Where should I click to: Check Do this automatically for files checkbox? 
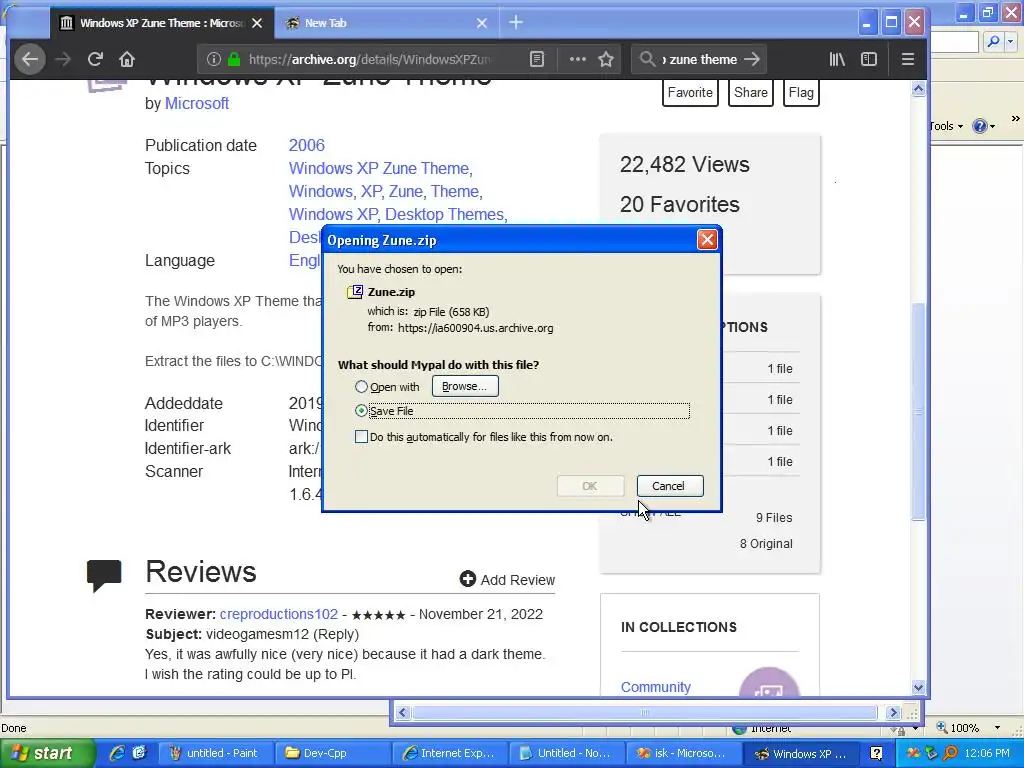click(x=361, y=436)
